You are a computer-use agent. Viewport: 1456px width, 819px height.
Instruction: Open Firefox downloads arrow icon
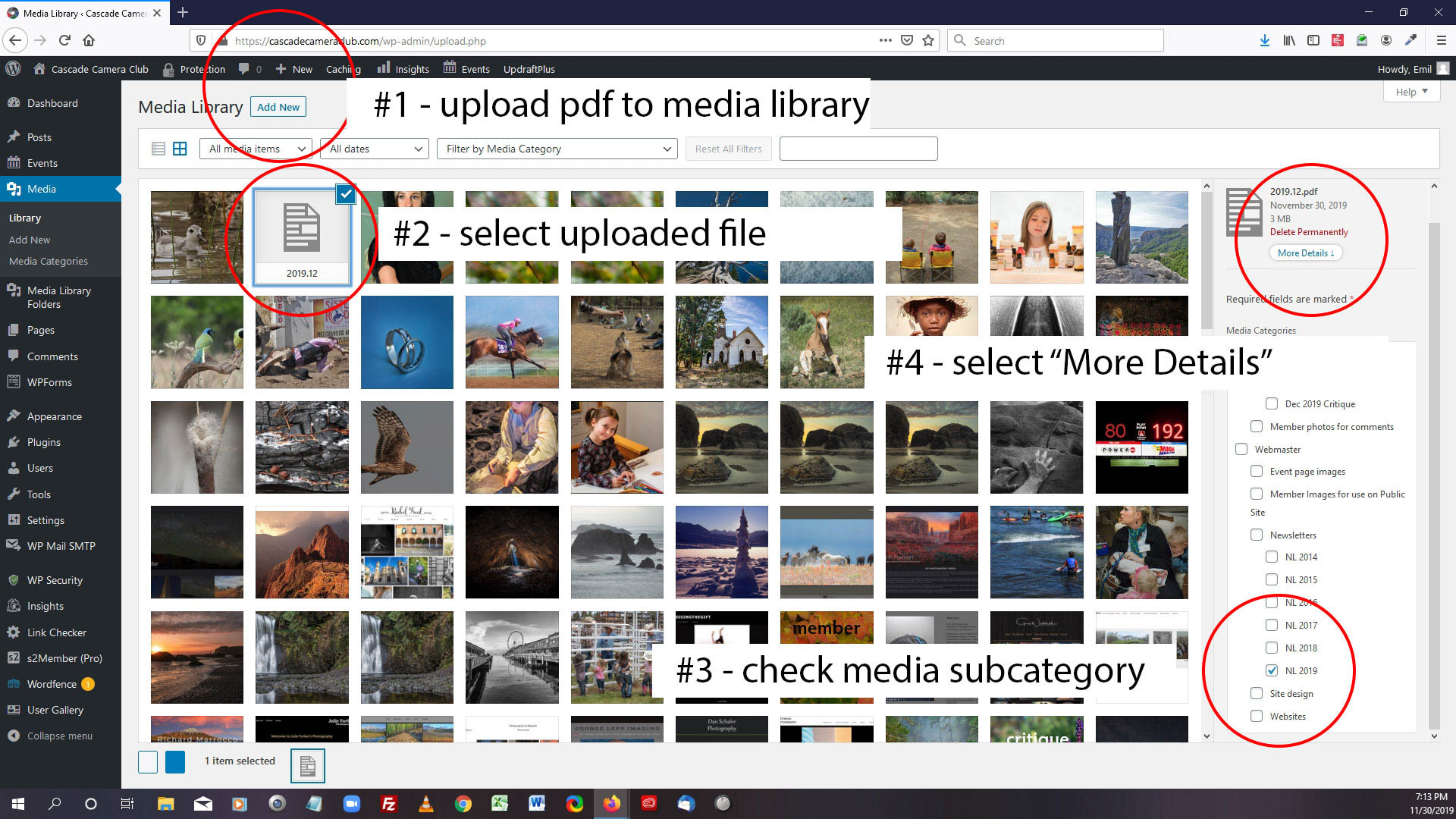coord(1264,41)
